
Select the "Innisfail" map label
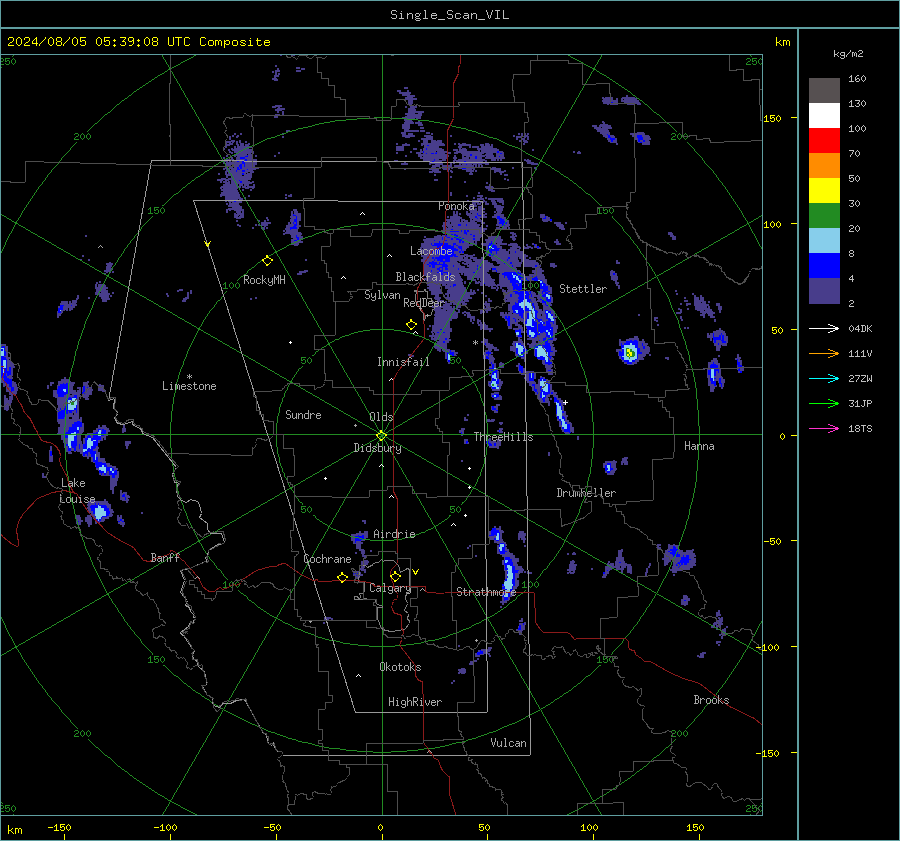[x=403, y=362]
